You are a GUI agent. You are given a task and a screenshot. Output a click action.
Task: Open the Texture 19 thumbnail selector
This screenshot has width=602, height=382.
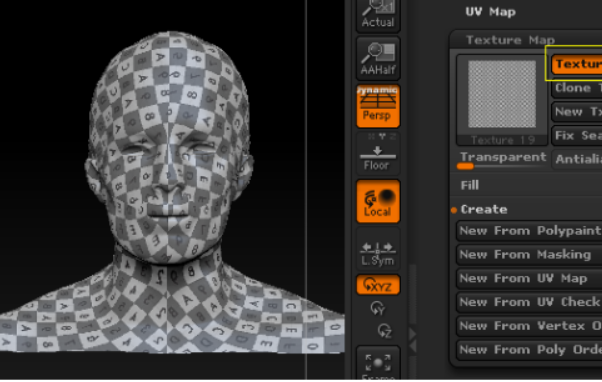pyautogui.click(x=502, y=100)
